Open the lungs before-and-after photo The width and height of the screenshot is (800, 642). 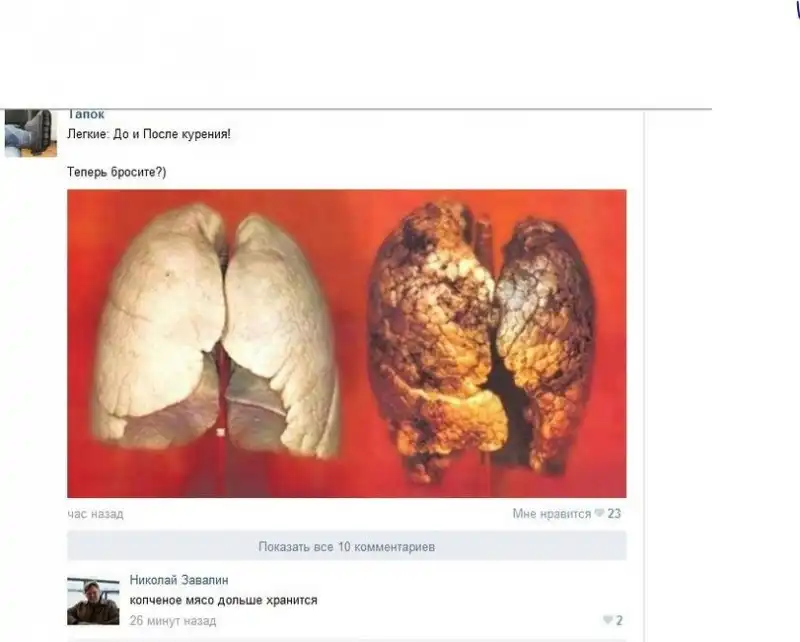346,343
